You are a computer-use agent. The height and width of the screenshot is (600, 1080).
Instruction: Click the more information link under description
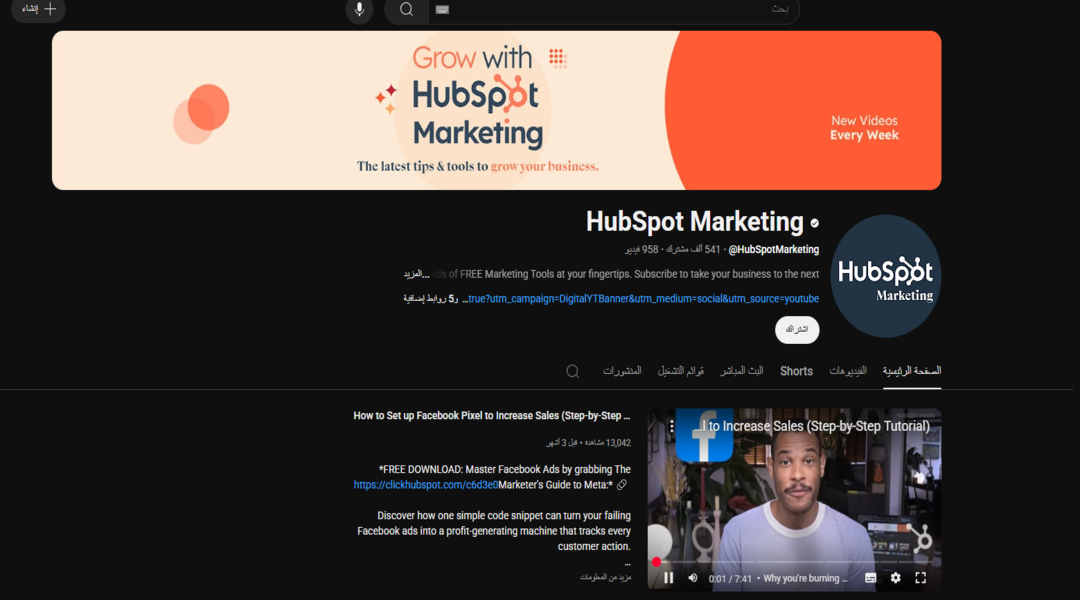tap(605, 577)
